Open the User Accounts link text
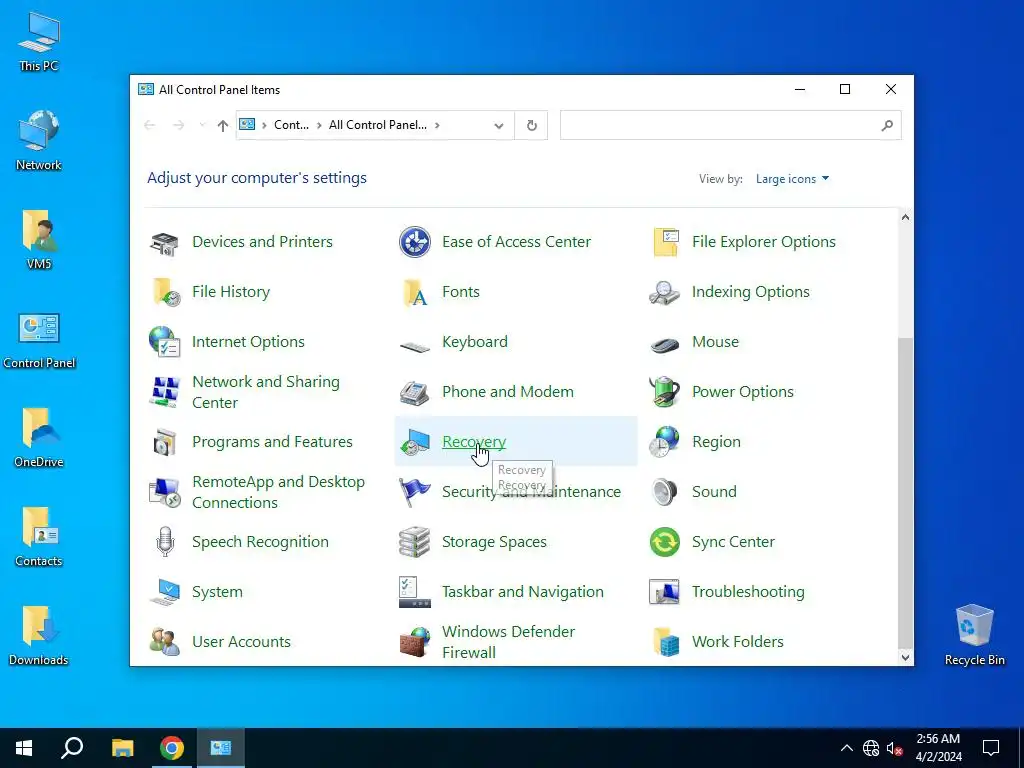The height and width of the screenshot is (768, 1024). [241, 641]
